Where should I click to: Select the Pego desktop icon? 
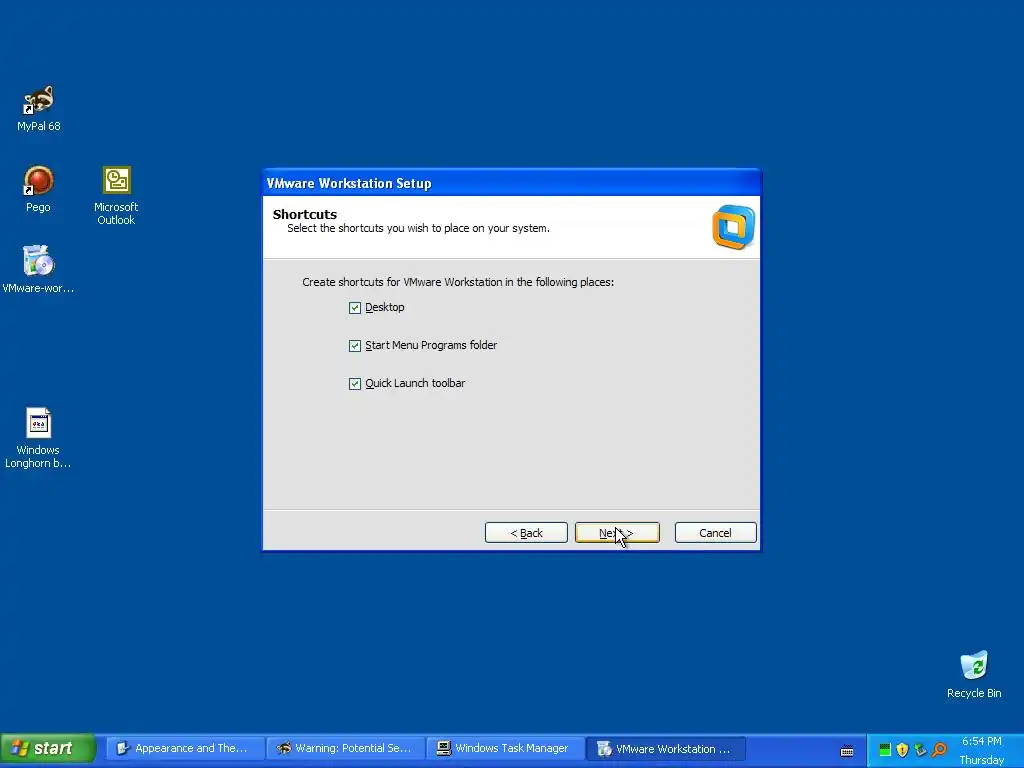coord(38,189)
